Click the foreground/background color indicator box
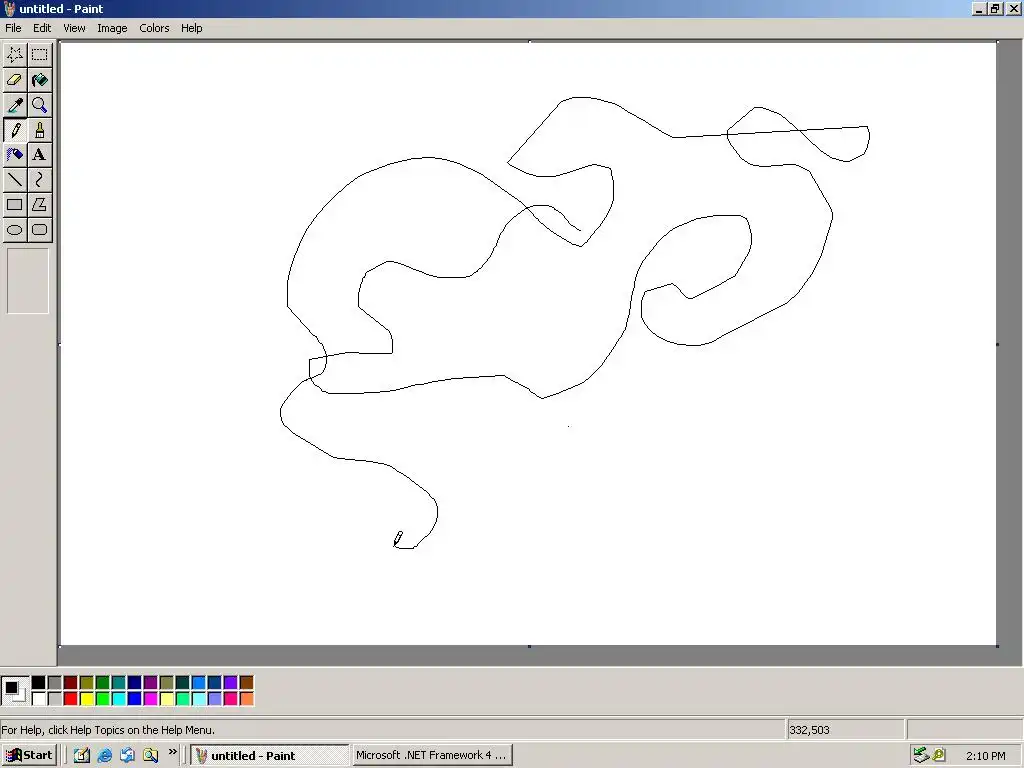Image resolution: width=1024 pixels, height=768 pixels. click(15, 691)
